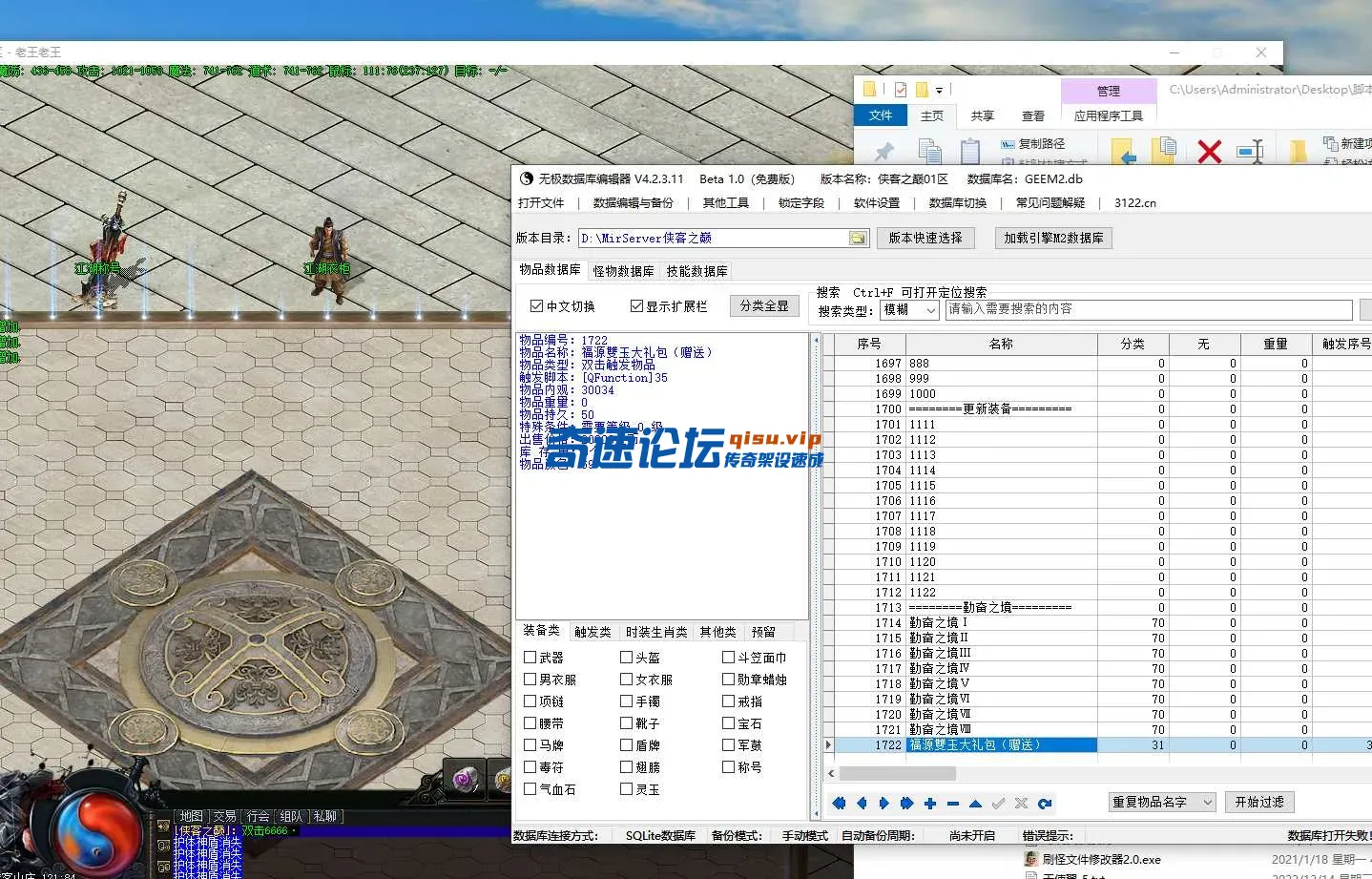Viewport: 1372px width, 879px height.
Task: Switch to 技能数据库 tab
Action: [x=697, y=271]
